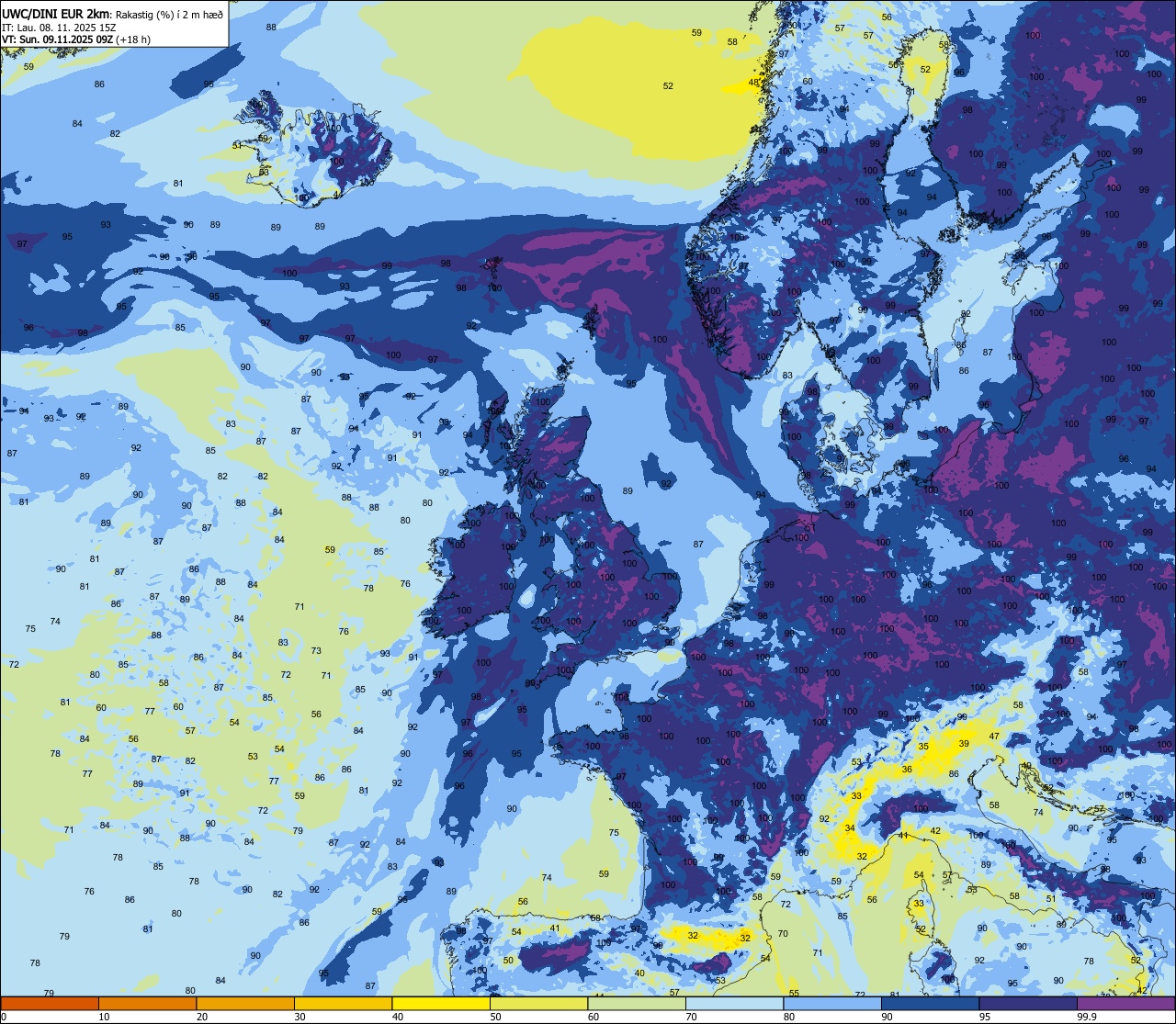The width and height of the screenshot is (1176, 1024).
Task: Select the bright yellow 40–50 legend swatch
Action: 441,1003
